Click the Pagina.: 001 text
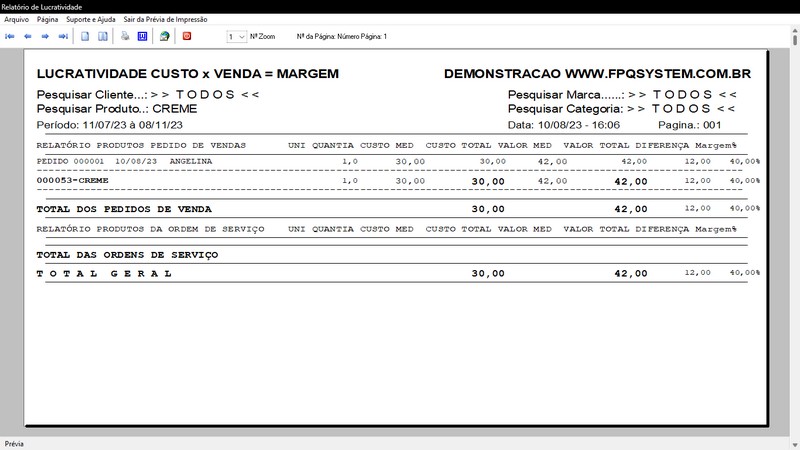The image size is (800, 450). click(690, 125)
